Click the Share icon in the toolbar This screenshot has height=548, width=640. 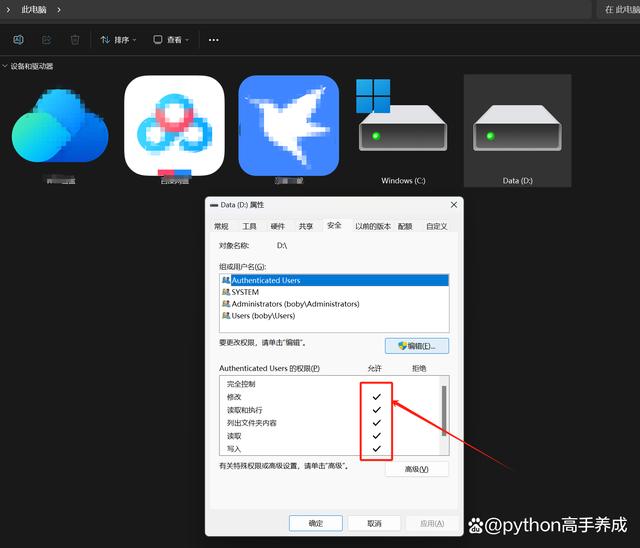[x=46, y=40]
